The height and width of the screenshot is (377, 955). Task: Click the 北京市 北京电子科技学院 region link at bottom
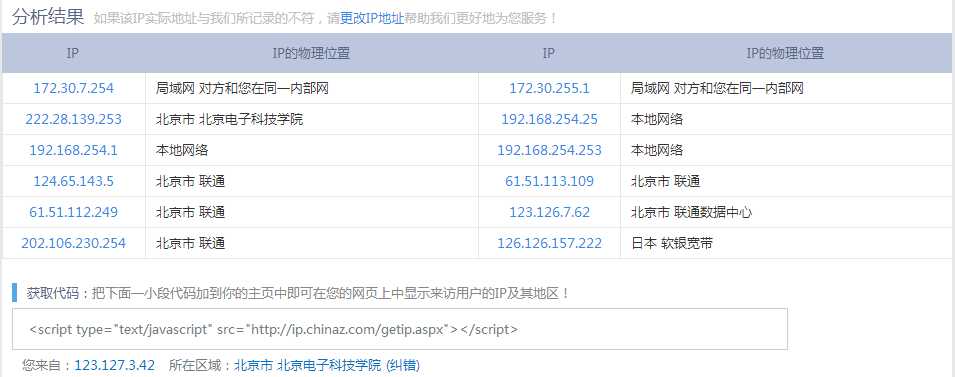[308, 365]
